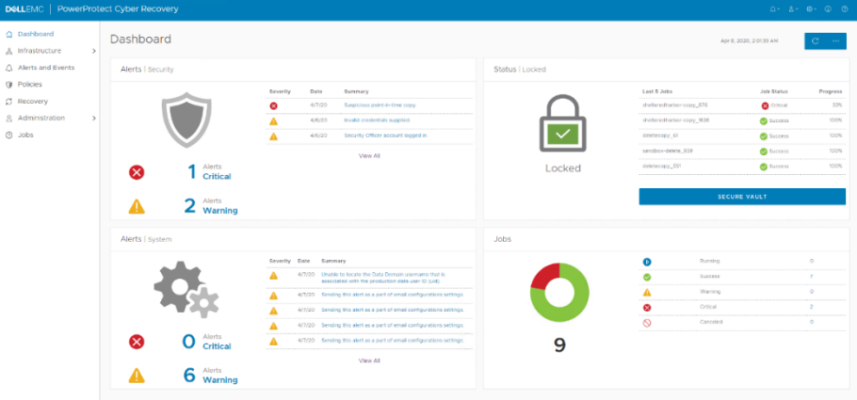
Task: Click View All under Security alerts
Action: pyautogui.click(x=369, y=156)
